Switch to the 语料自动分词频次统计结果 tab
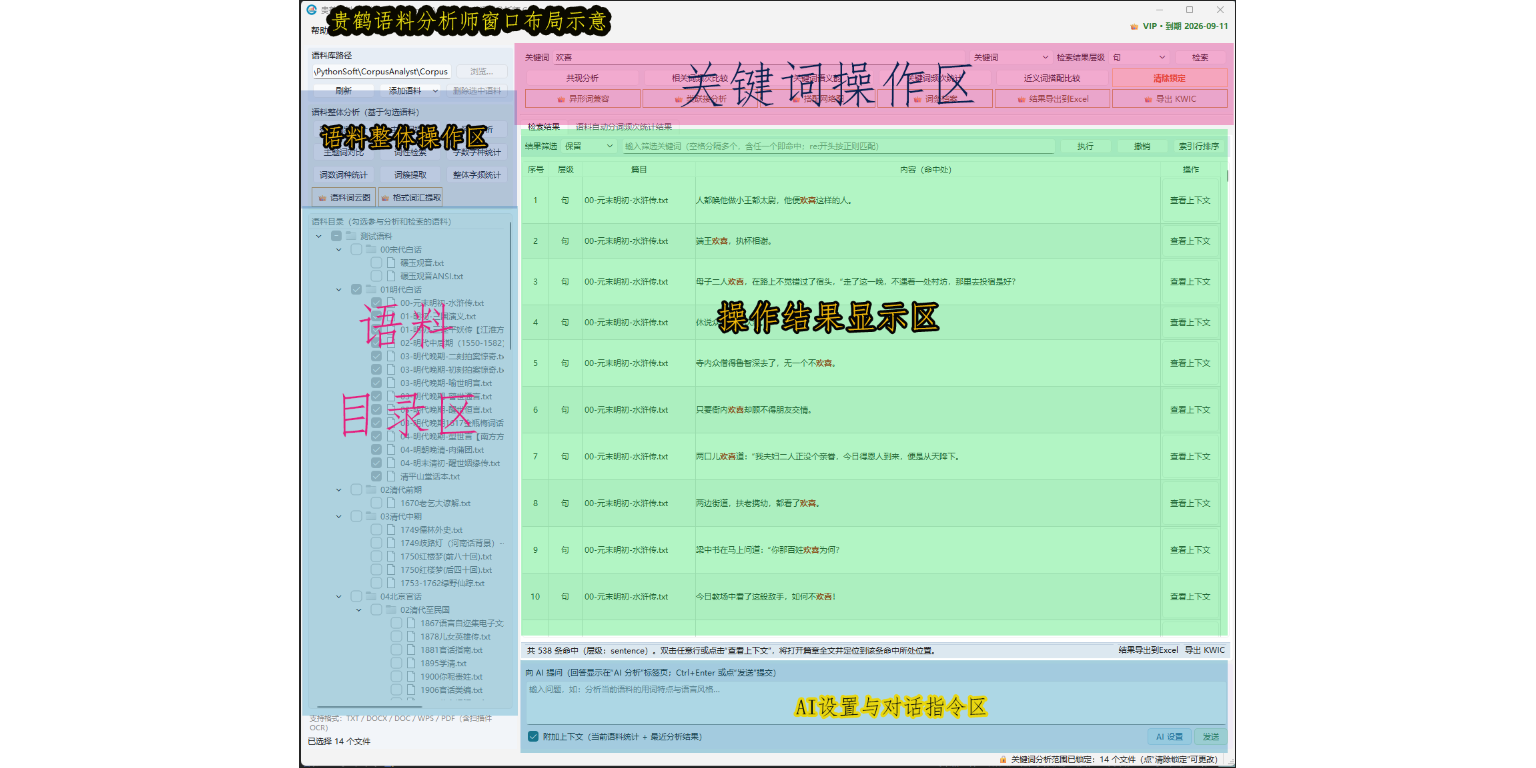The image size is (1536, 768). 623,127
